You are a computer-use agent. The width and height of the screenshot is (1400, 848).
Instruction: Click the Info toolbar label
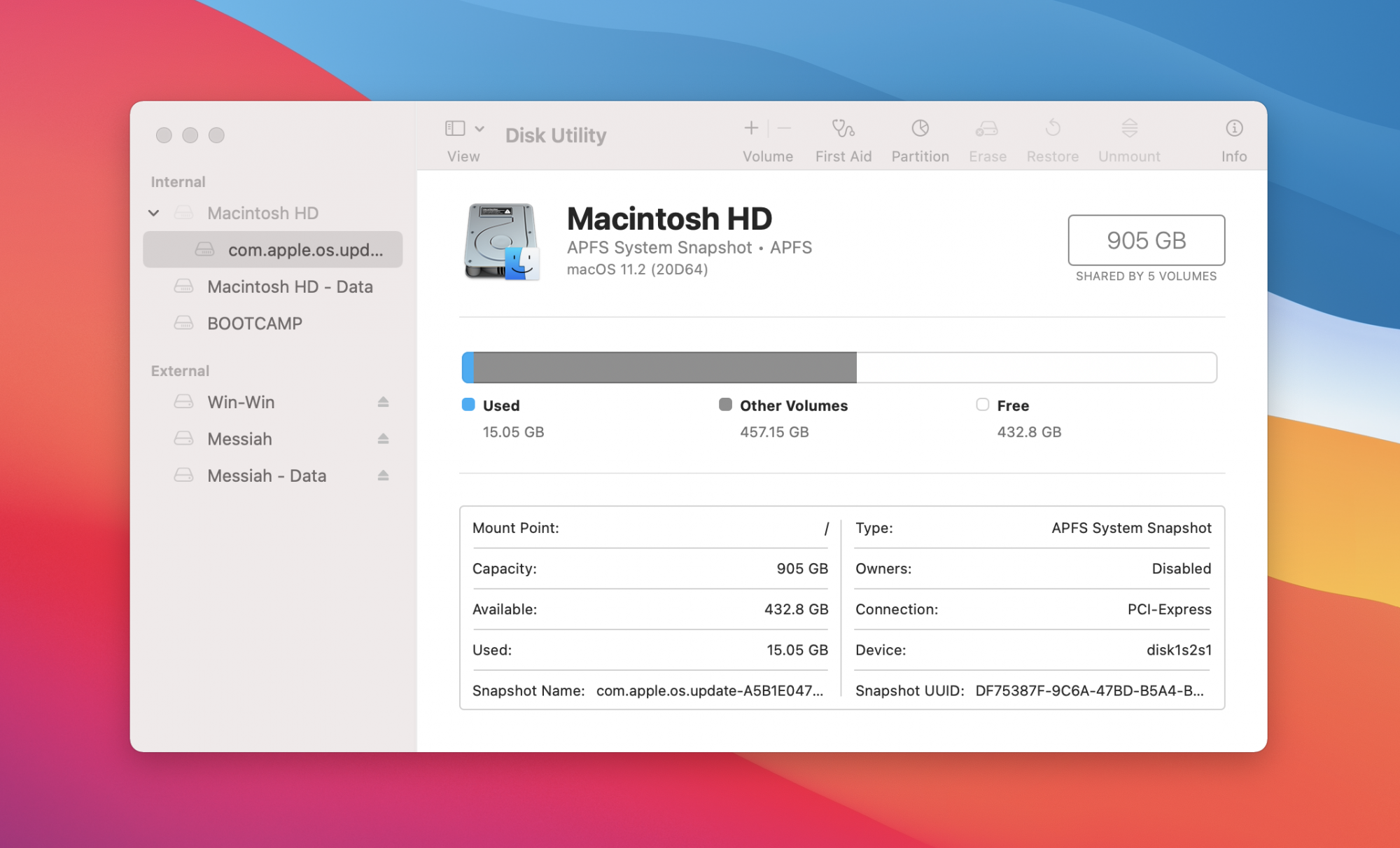pos(1234,156)
